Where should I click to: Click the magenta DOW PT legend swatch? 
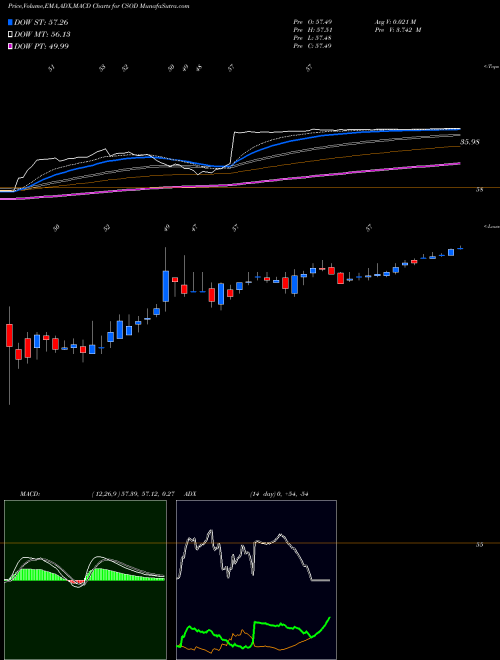(x=10, y=46)
